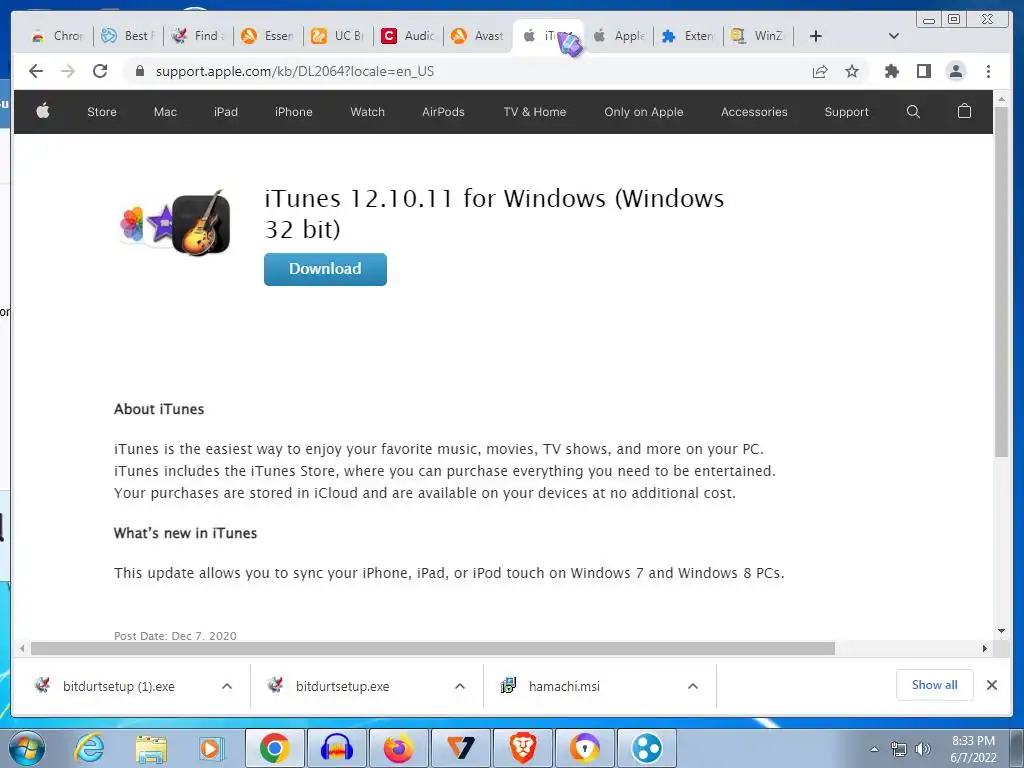The image size is (1024, 768).
Task: Click the blue Download button
Action: (325, 269)
